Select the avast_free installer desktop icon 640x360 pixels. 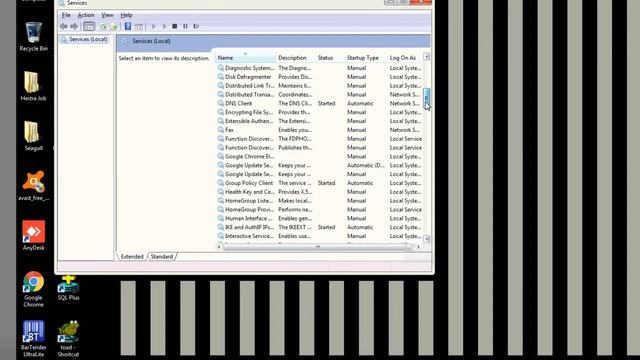[33, 186]
